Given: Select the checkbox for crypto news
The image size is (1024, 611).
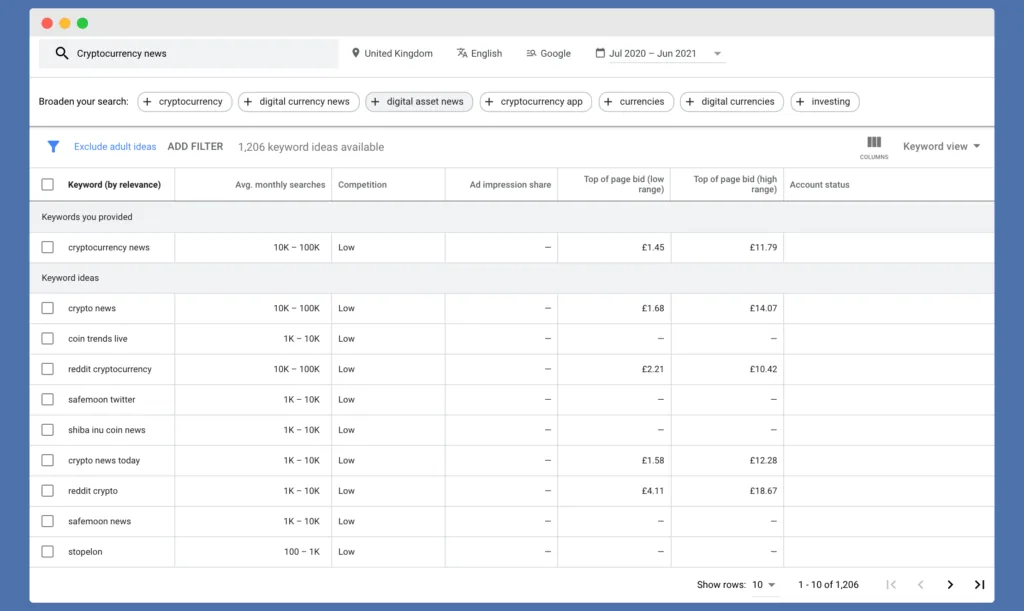Looking at the screenshot, I should pos(46,308).
